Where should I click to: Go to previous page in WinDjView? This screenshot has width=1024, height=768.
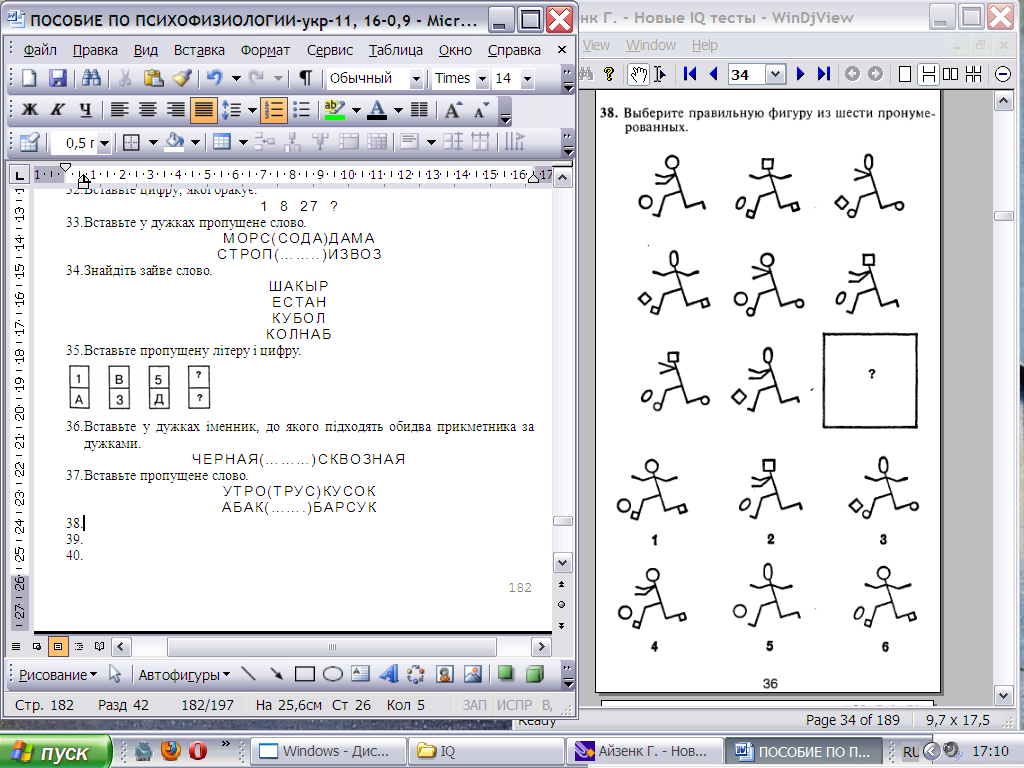tap(713, 74)
